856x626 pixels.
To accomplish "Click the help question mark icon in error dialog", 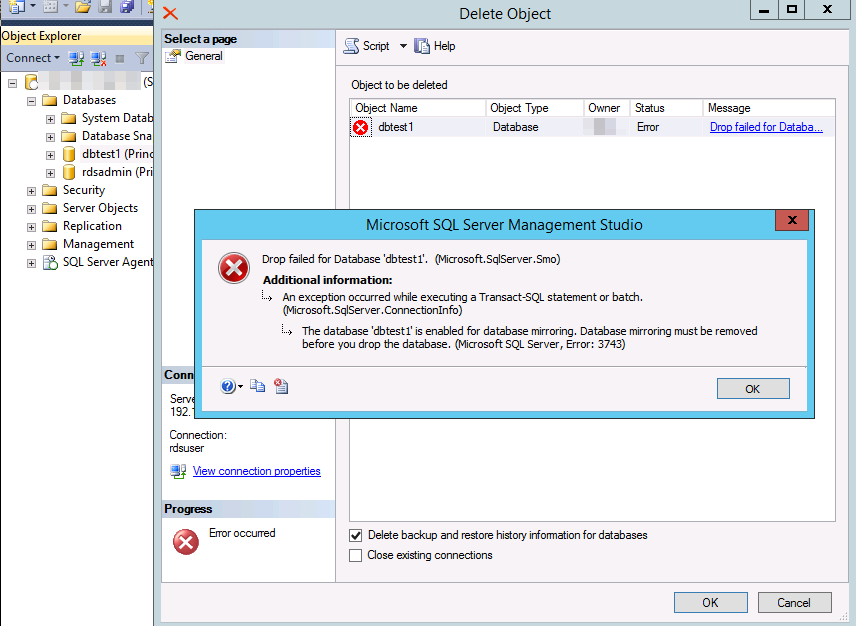I will [x=228, y=386].
